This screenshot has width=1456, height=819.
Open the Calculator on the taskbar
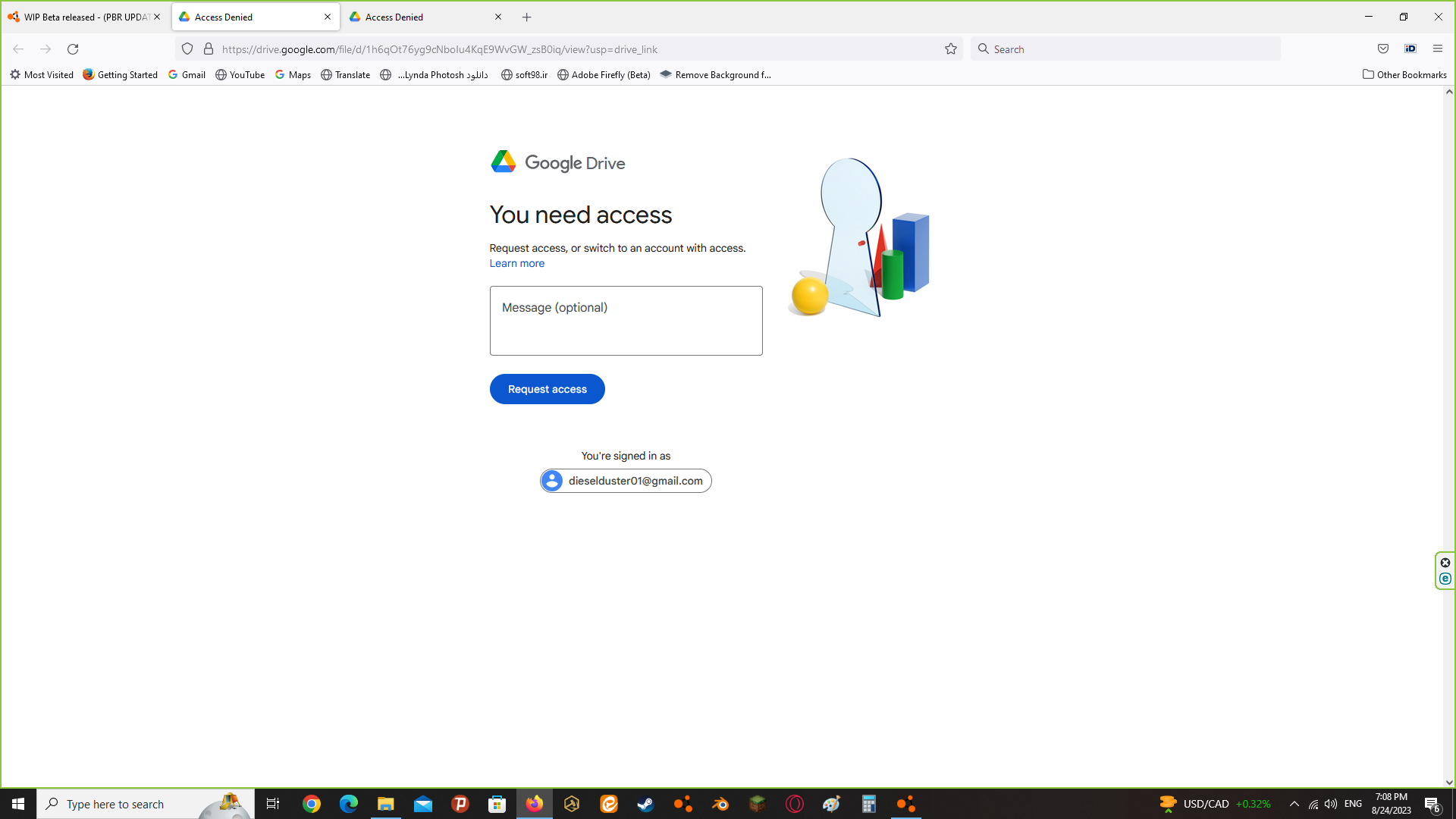pyautogui.click(x=869, y=804)
